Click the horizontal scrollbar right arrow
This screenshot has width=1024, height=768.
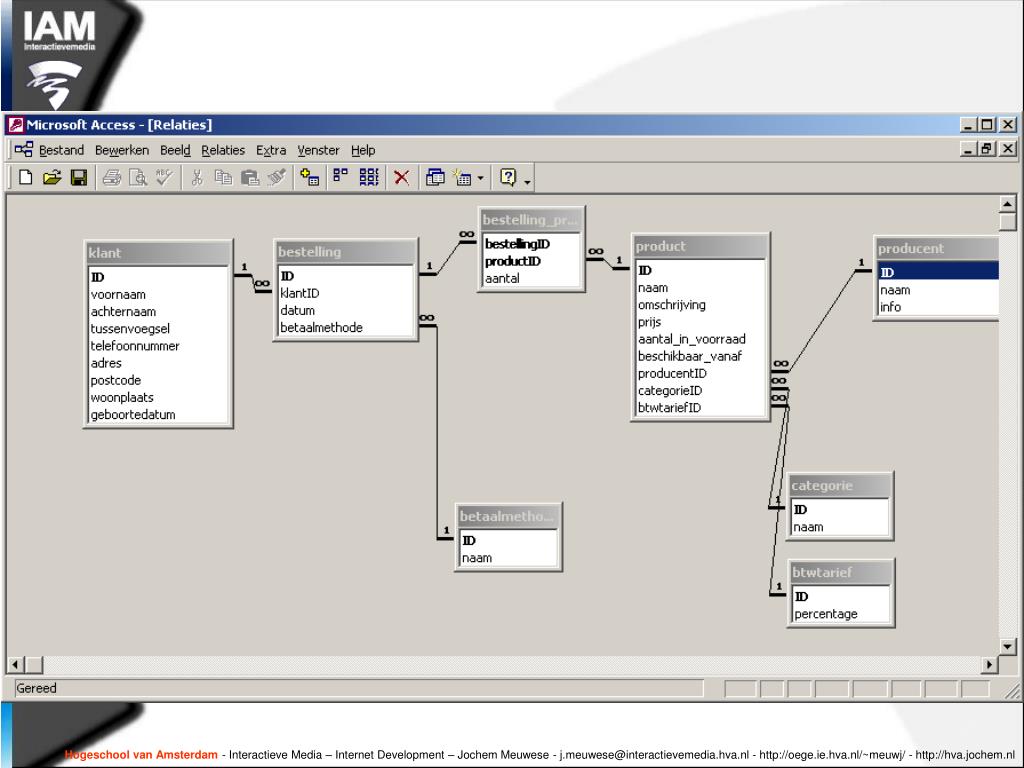[989, 665]
